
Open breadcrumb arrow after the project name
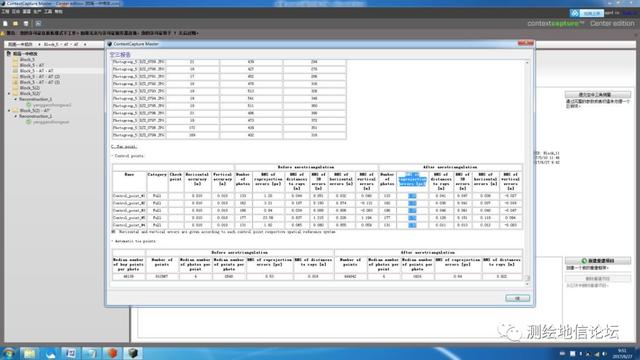39,44
